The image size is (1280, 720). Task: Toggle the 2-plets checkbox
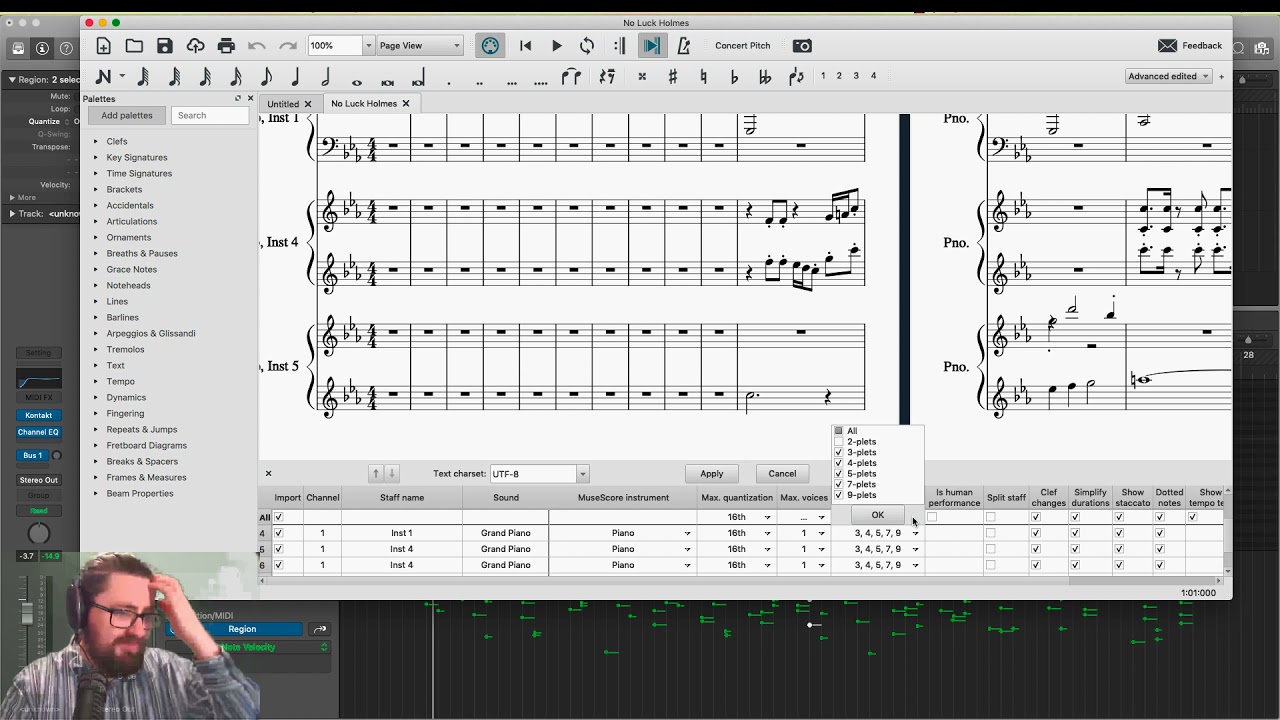click(839, 442)
